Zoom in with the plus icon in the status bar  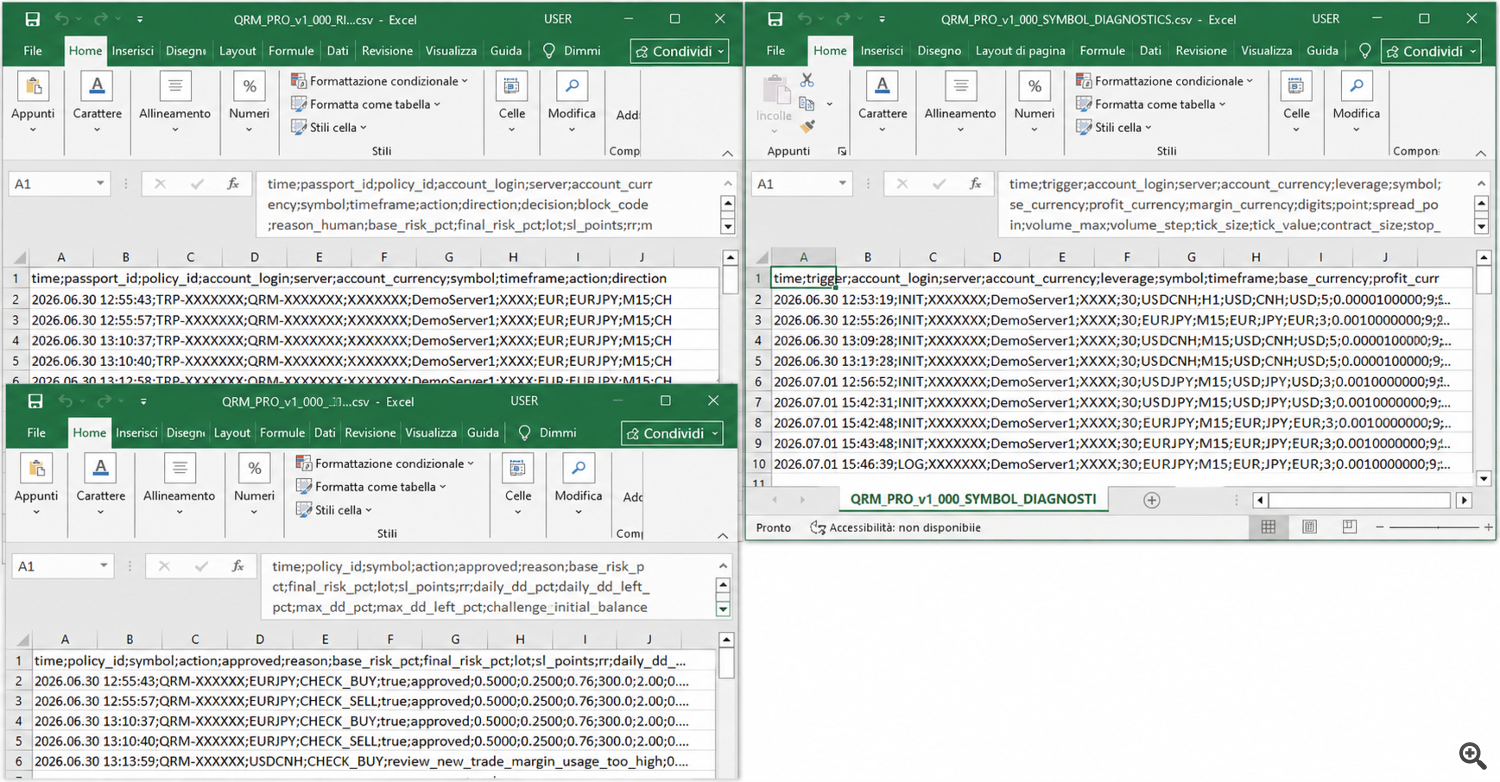click(1489, 527)
